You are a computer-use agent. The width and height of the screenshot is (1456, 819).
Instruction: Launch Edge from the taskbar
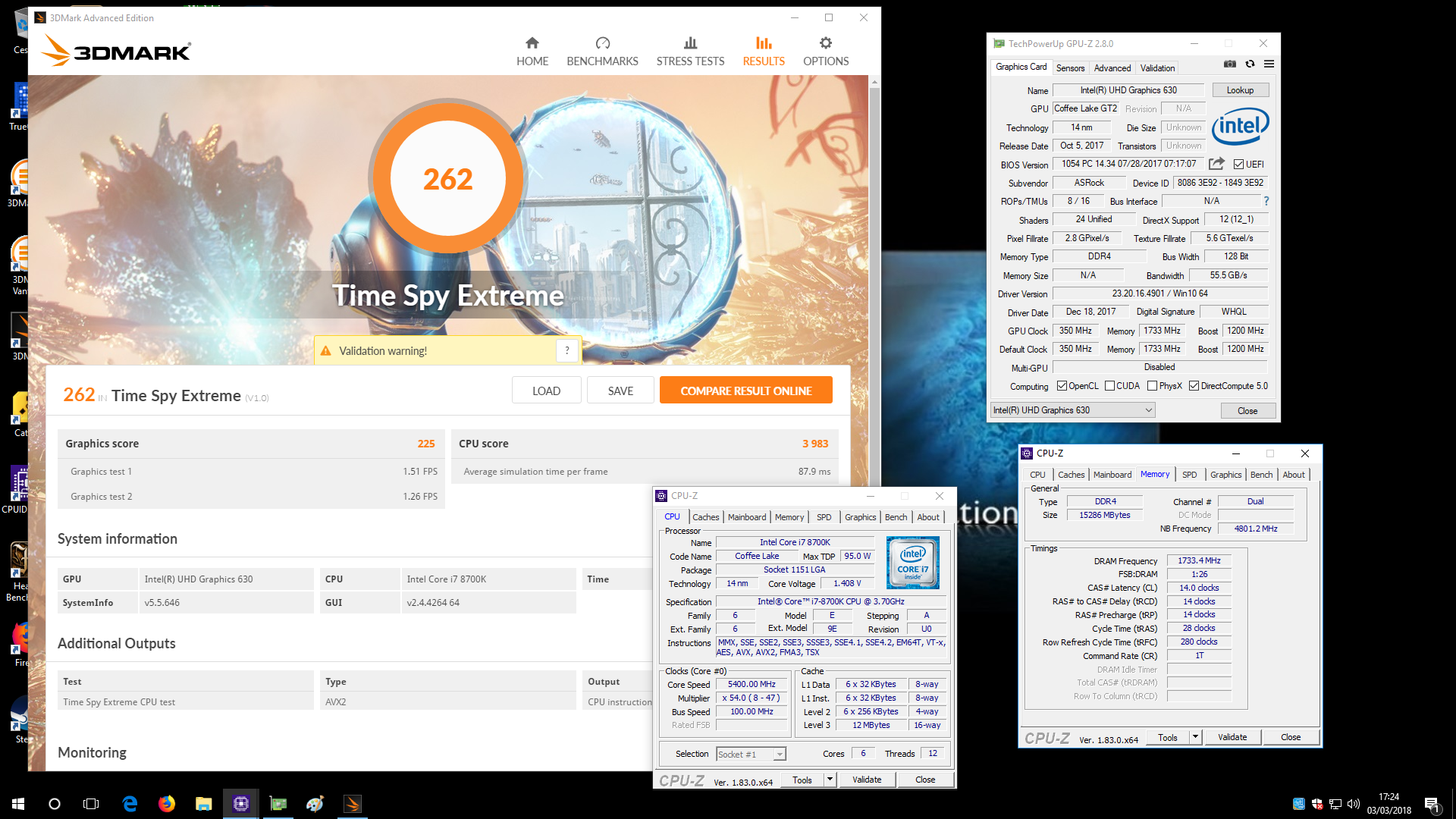pyautogui.click(x=130, y=804)
